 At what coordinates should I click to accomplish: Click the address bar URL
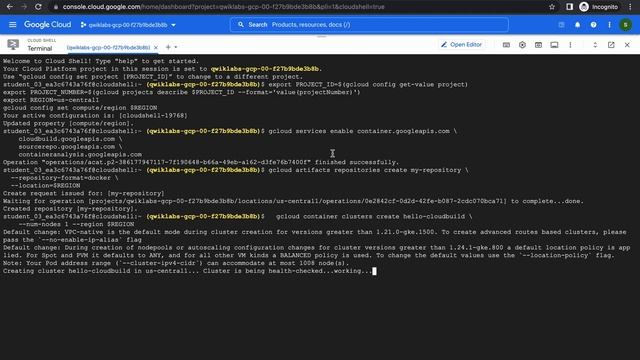223,7
